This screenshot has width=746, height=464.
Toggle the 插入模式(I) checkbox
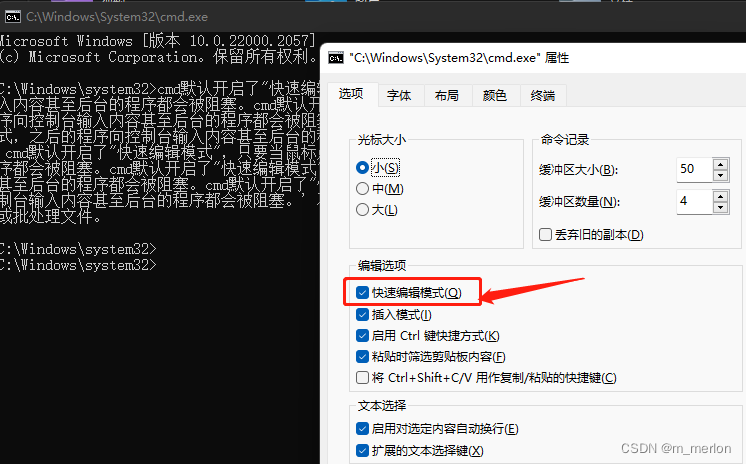(x=362, y=314)
